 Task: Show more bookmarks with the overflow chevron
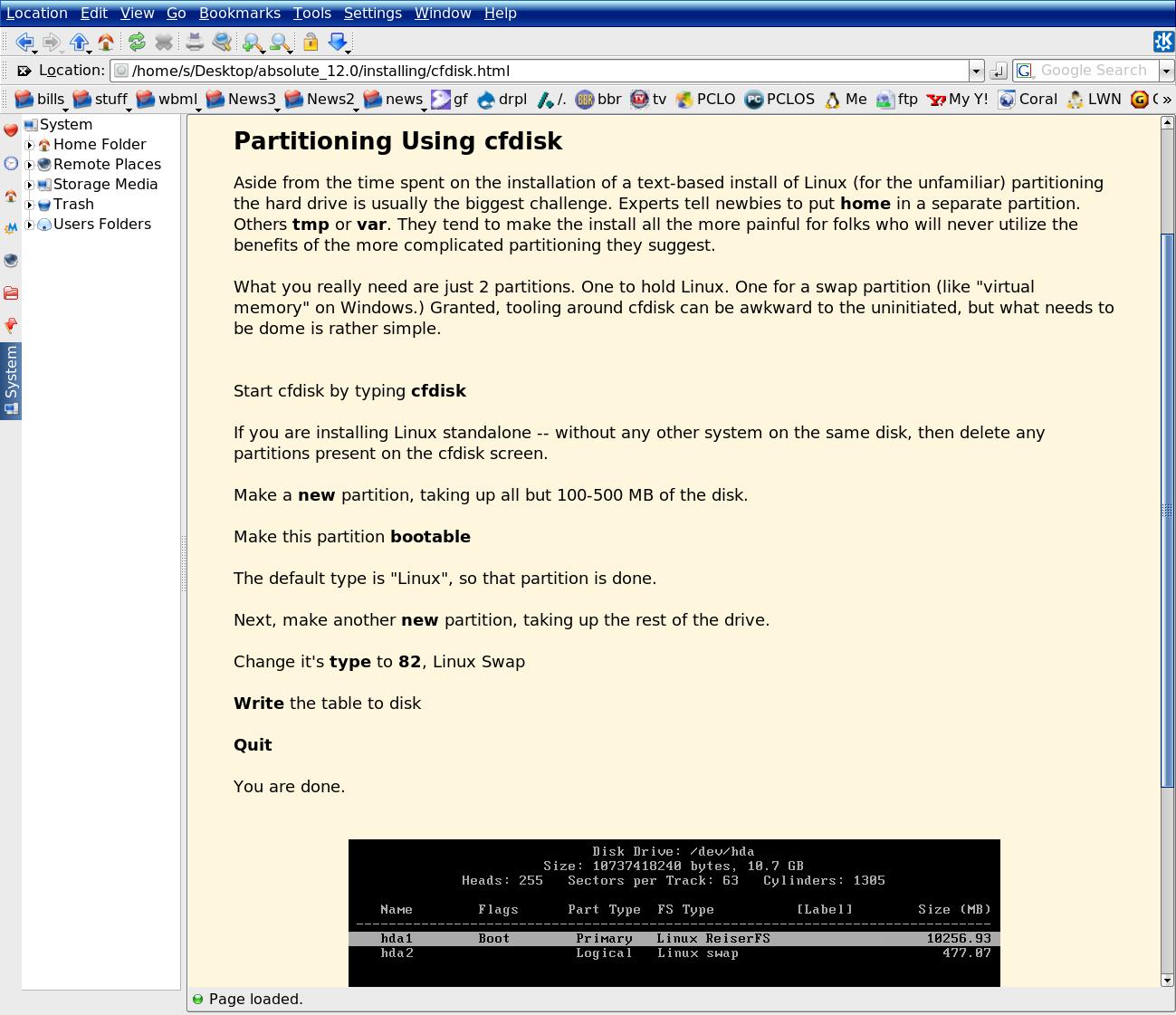click(1166, 100)
